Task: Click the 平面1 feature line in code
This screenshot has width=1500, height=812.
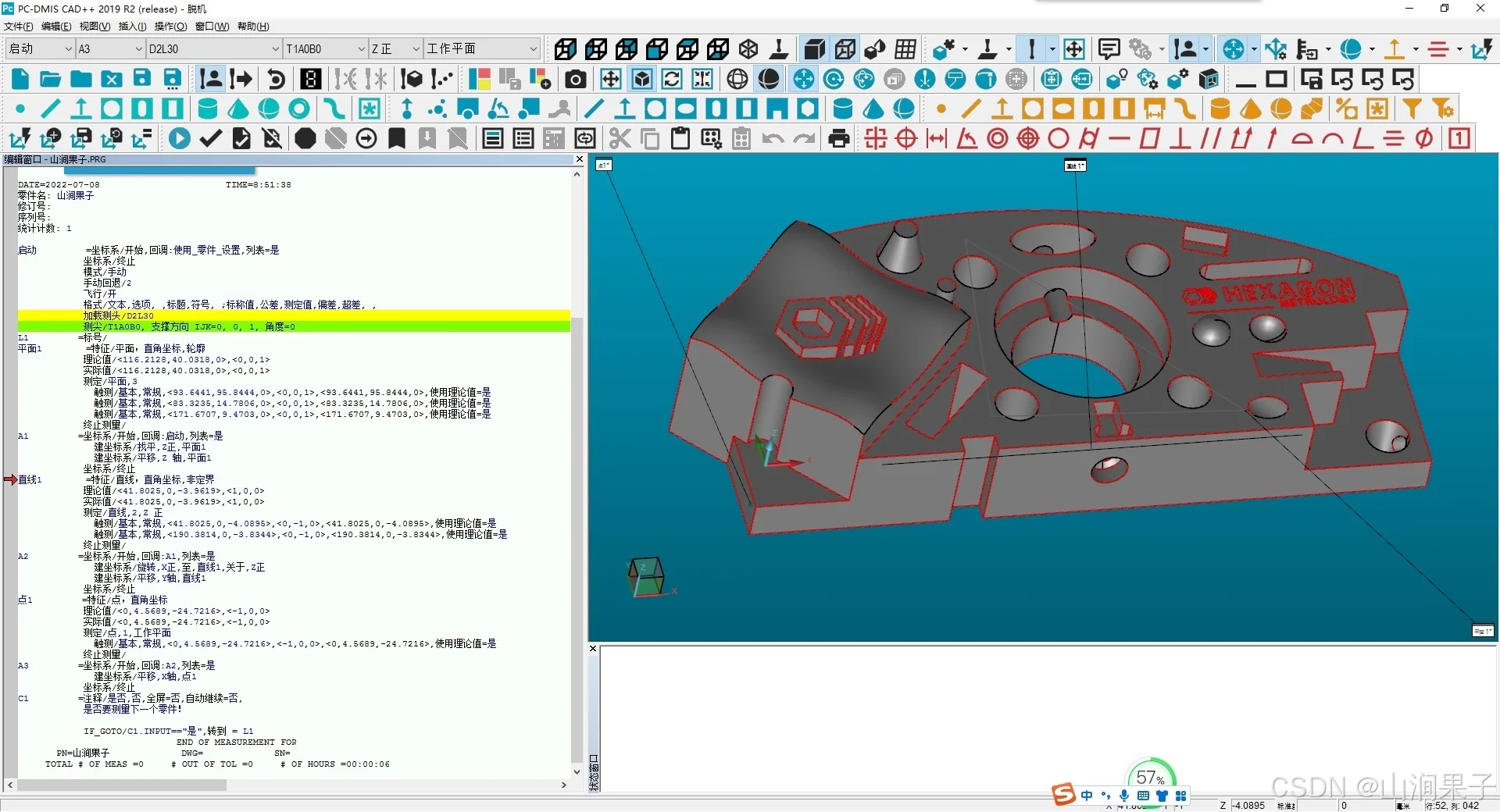Action: (112, 349)
